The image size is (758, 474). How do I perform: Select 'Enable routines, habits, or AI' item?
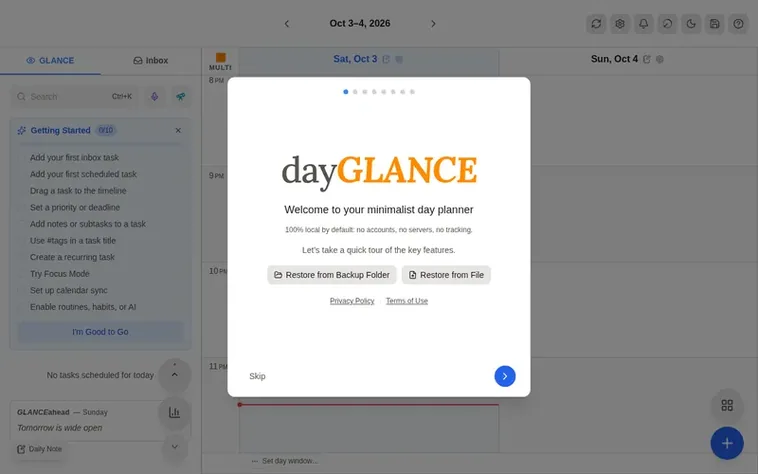[83, 307]
